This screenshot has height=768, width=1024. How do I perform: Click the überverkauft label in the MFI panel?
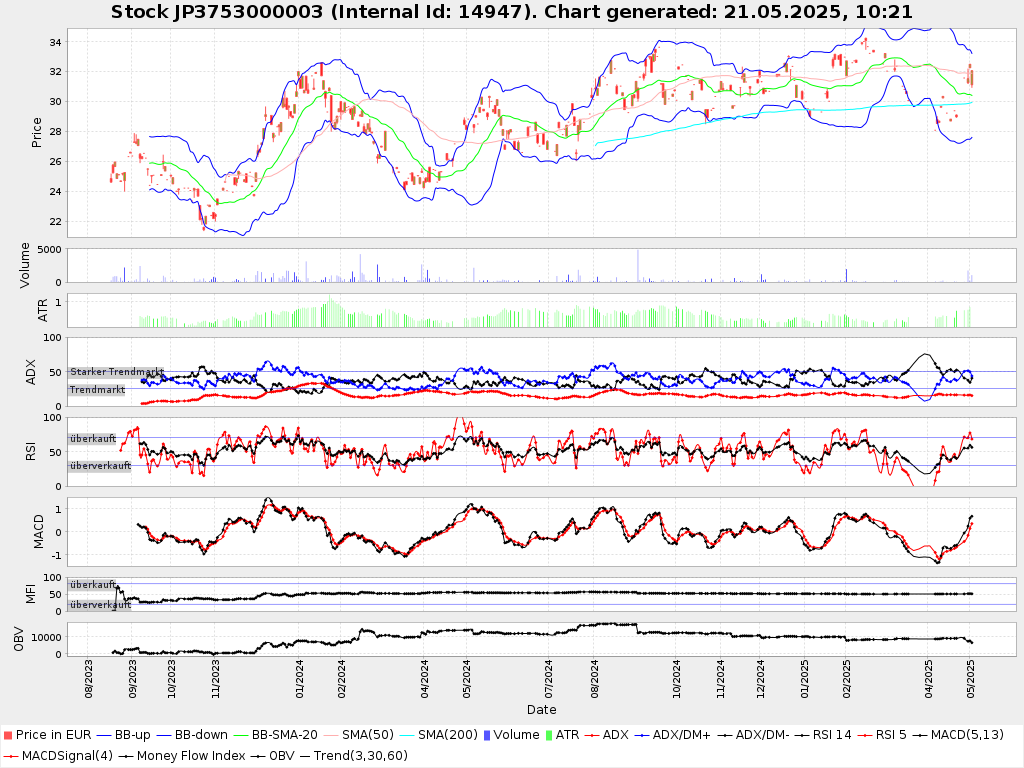tap(101, 605)
